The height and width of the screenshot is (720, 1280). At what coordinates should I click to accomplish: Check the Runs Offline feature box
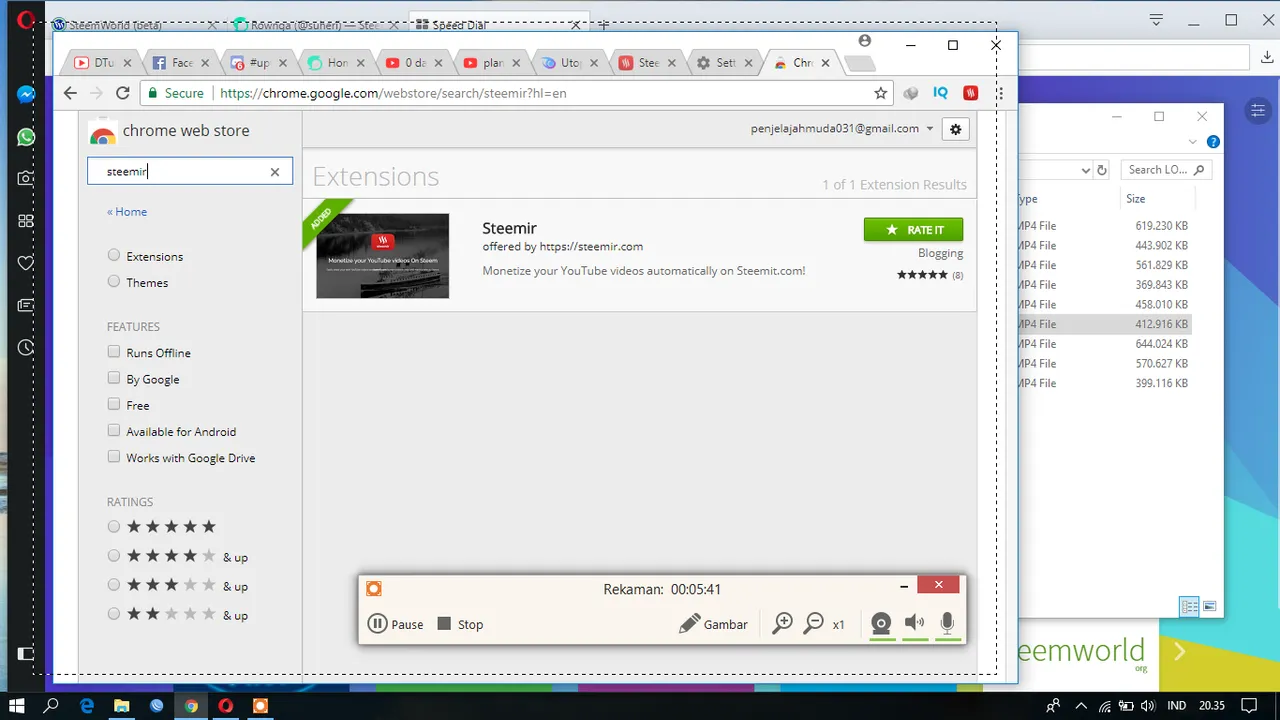click(x=114, y=352)
